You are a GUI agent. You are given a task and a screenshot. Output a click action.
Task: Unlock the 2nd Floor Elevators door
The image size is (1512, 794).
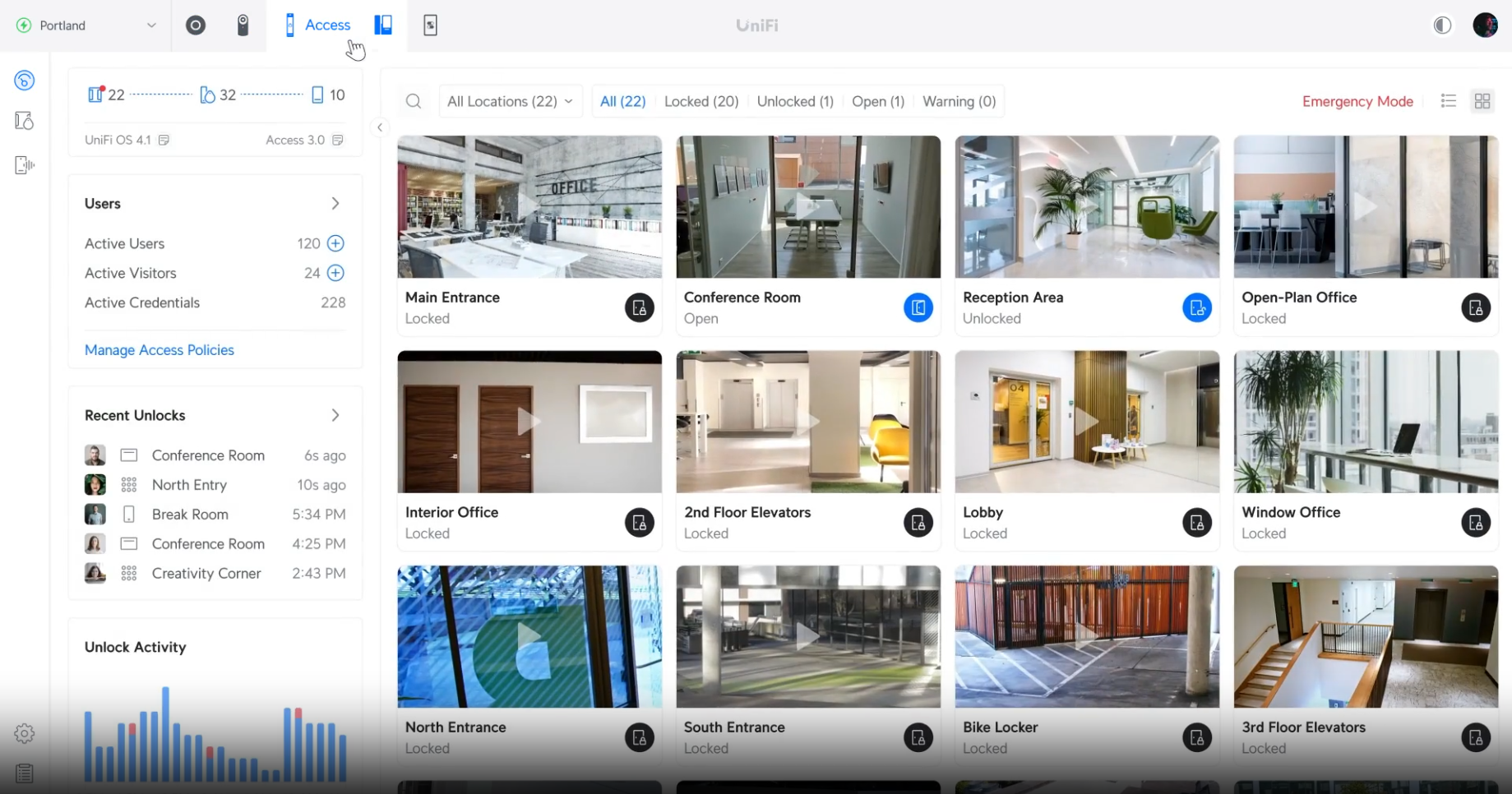(x=918, y=523)
